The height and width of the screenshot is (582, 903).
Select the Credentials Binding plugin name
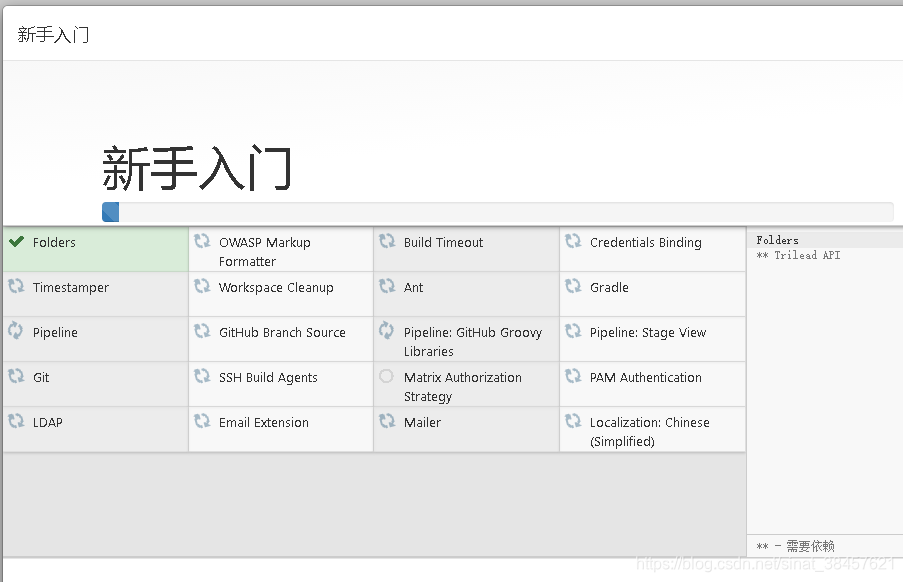(x=646, y=242)
